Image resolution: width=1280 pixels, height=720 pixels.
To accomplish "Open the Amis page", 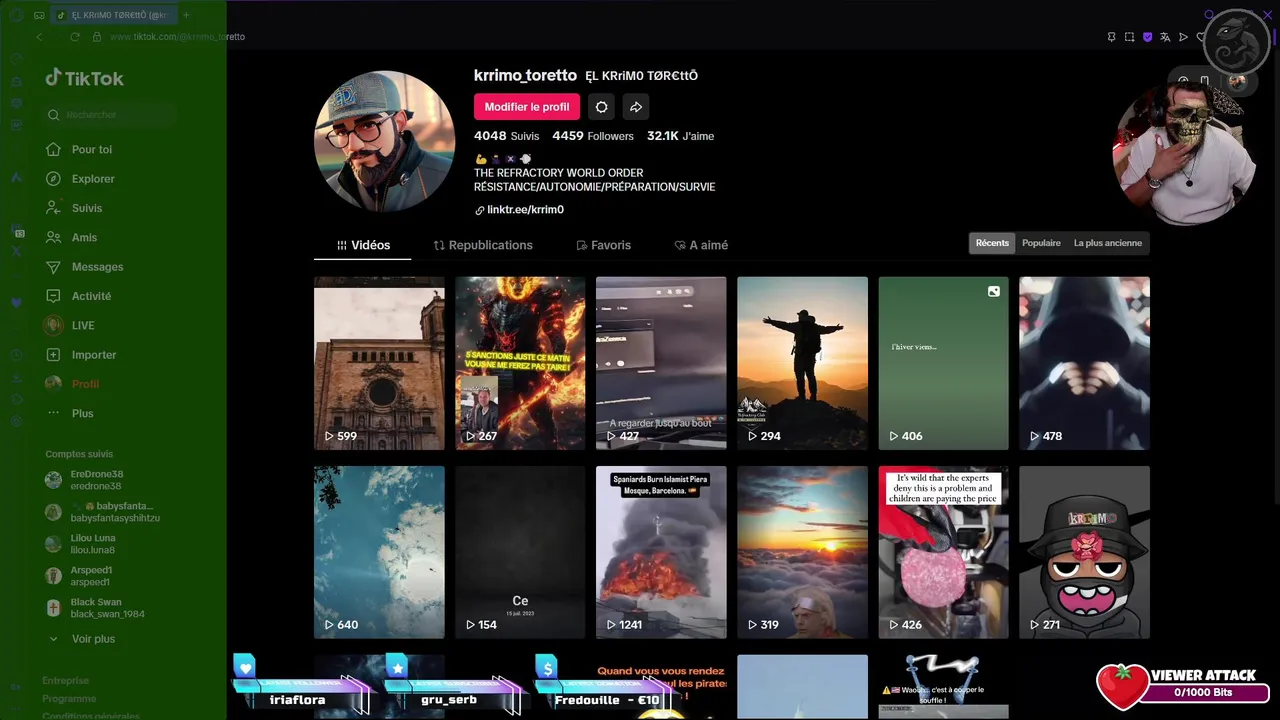I will pyautogui.click(x=71, y=237).
